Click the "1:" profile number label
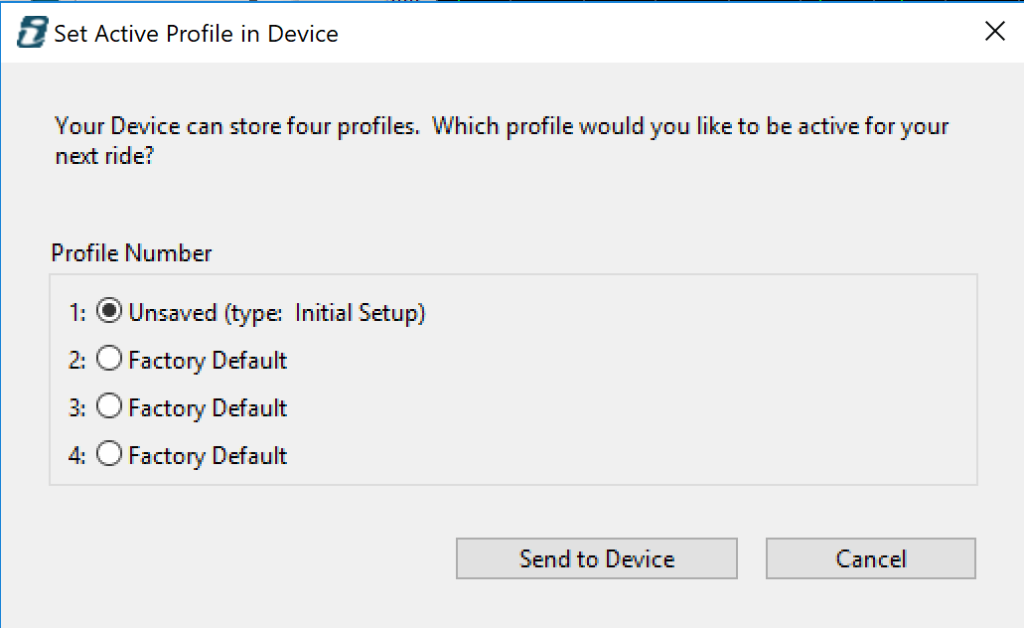The image size is (1024, 628). pyautogui.click(x=78, y=313)
